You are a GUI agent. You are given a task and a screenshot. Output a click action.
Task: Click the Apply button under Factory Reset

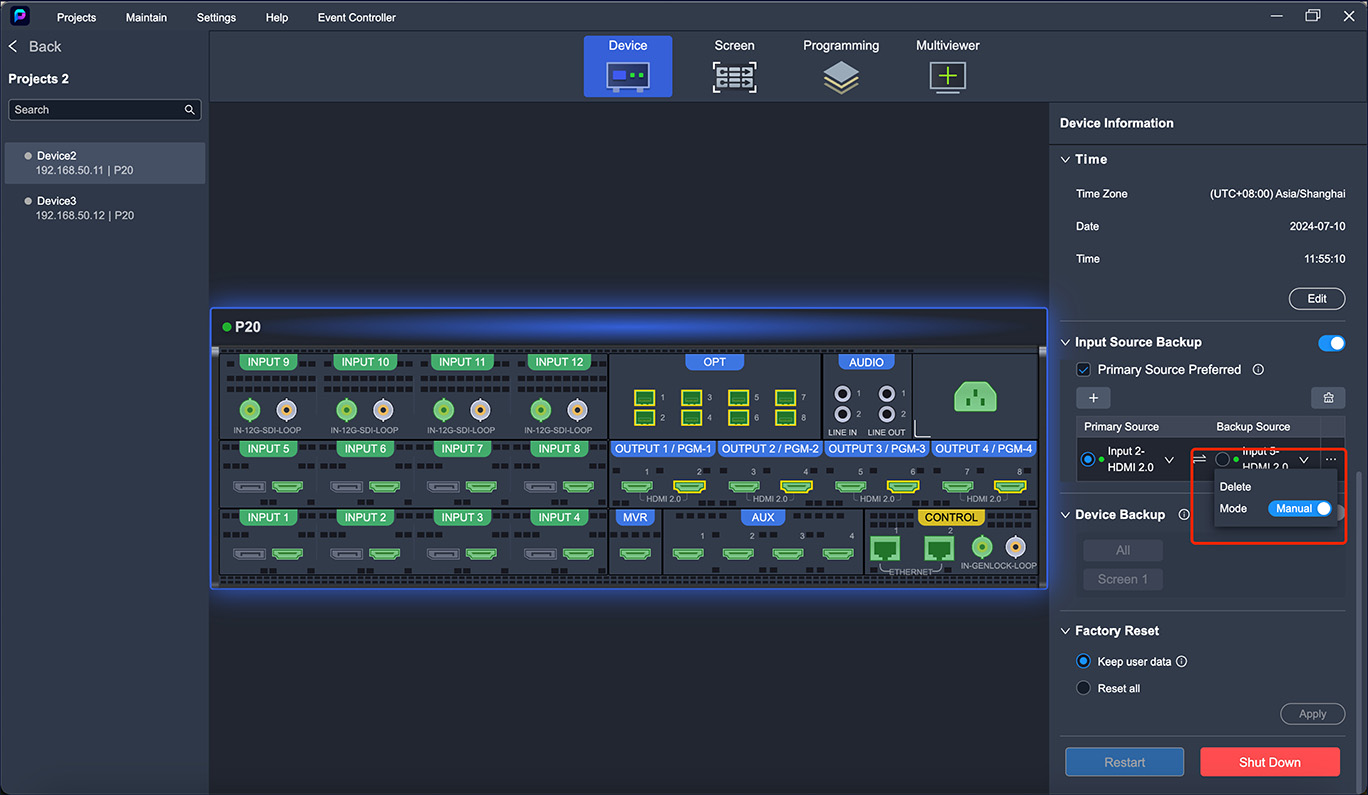[1313, 714]
